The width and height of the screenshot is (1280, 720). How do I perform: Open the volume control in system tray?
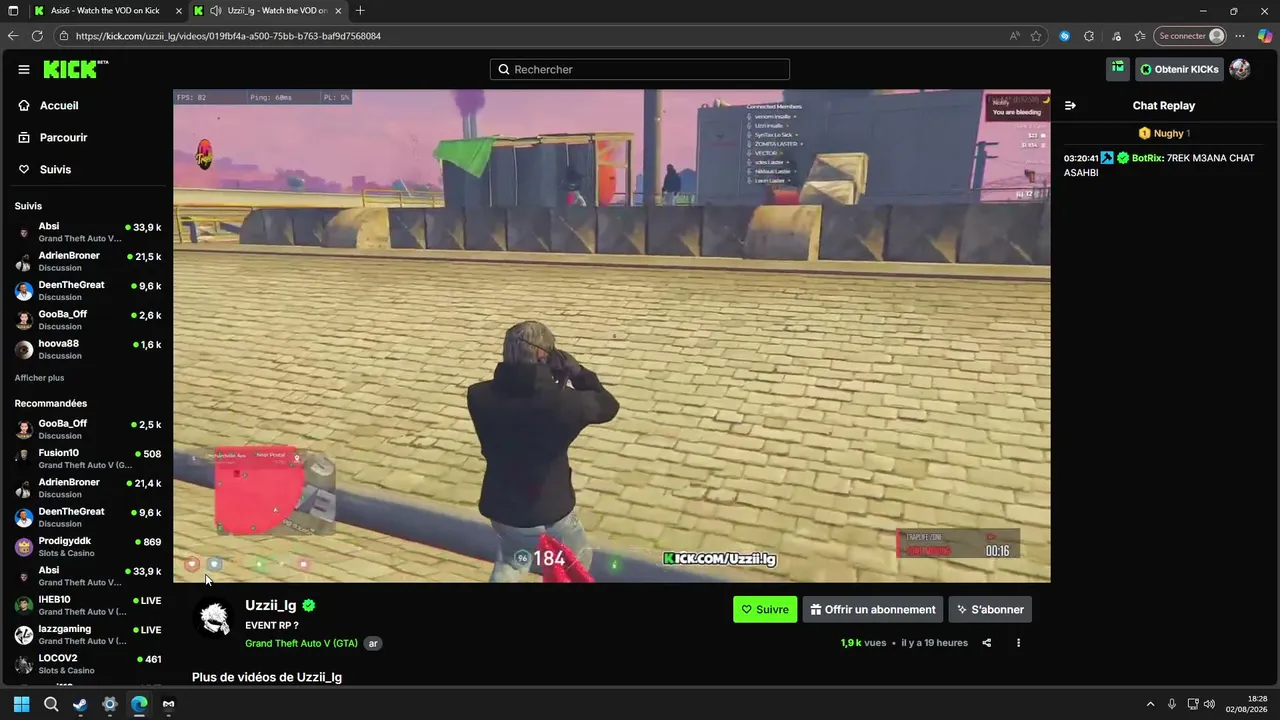(1209, 704)
